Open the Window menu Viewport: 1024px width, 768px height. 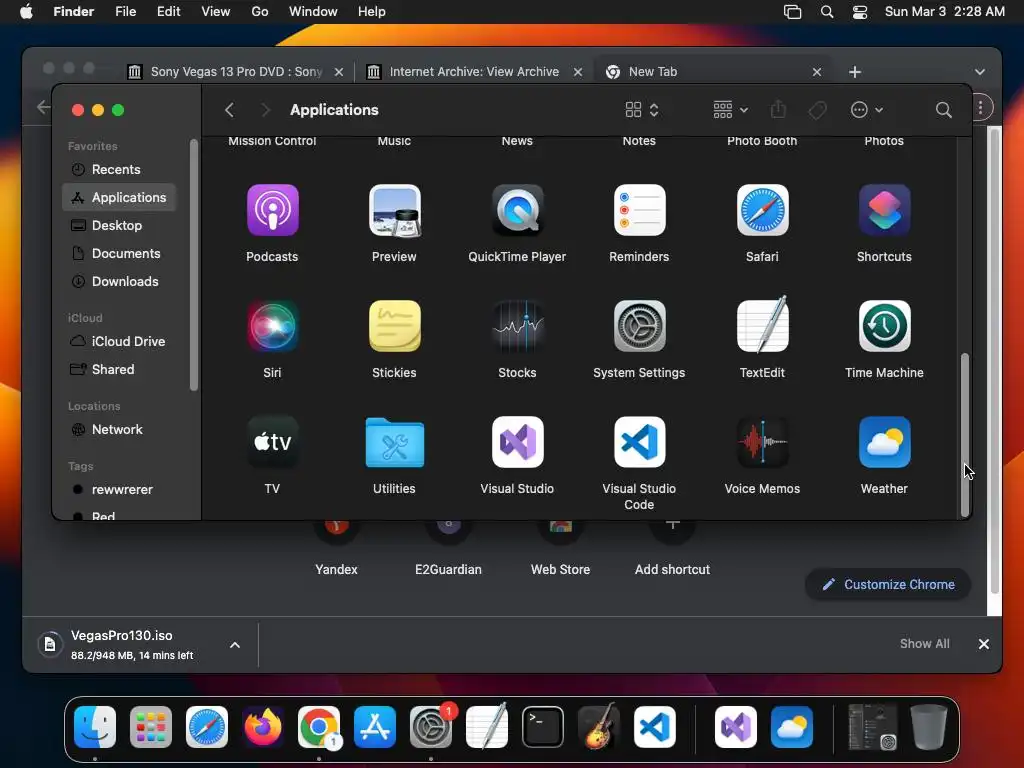point(313,12)
